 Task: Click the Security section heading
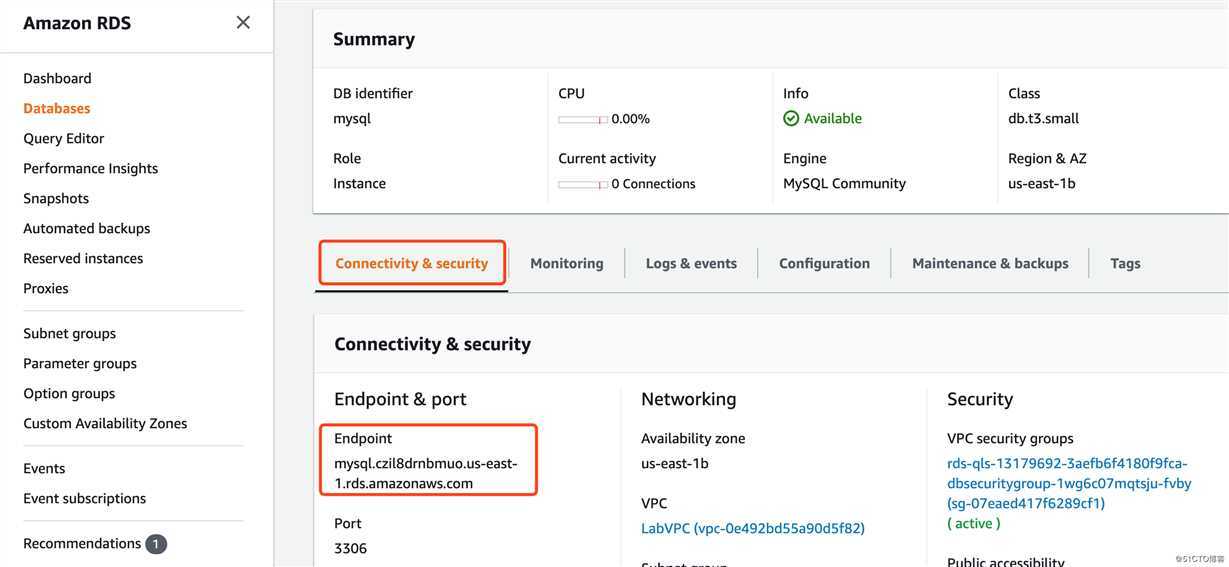[x=980, y=399]
